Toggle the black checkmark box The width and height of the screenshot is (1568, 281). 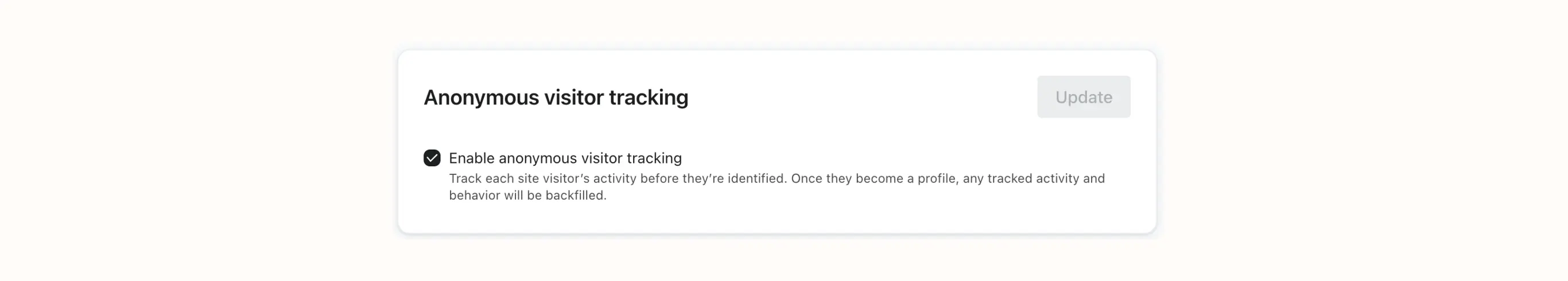pyautogui.click(x=432, y=158)
